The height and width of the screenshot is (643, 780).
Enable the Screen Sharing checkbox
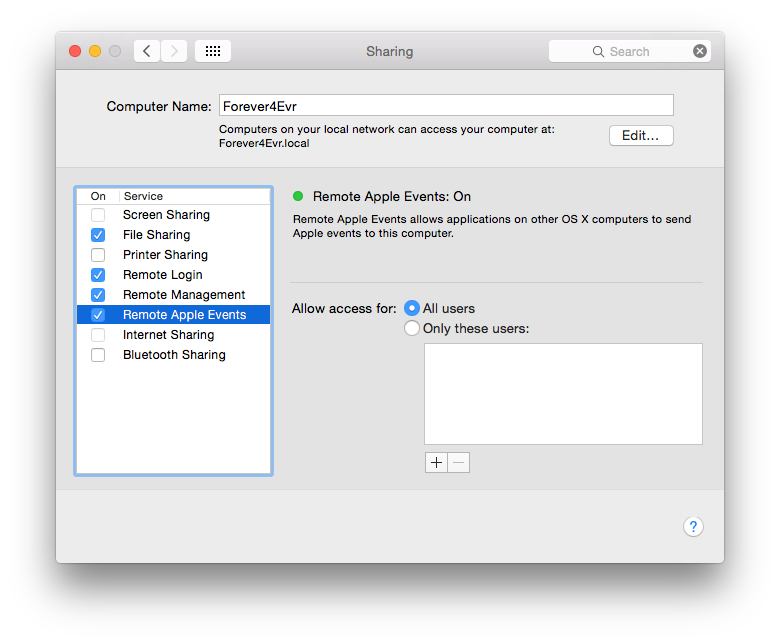98,215
